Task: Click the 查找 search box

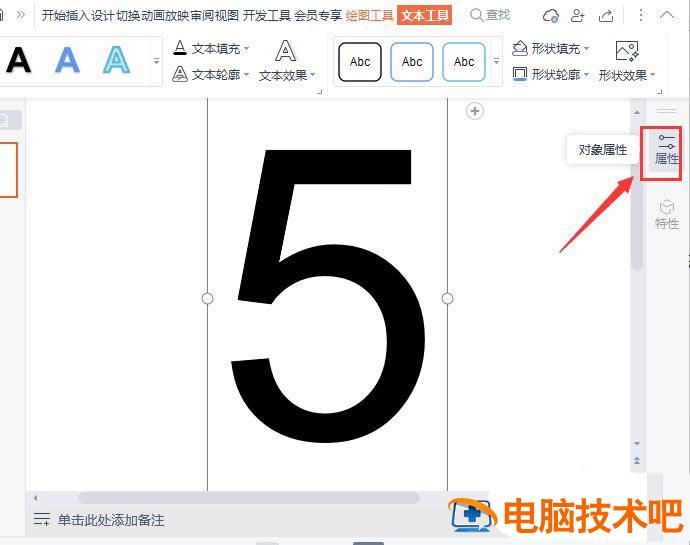Action: (x=490, y=15)
